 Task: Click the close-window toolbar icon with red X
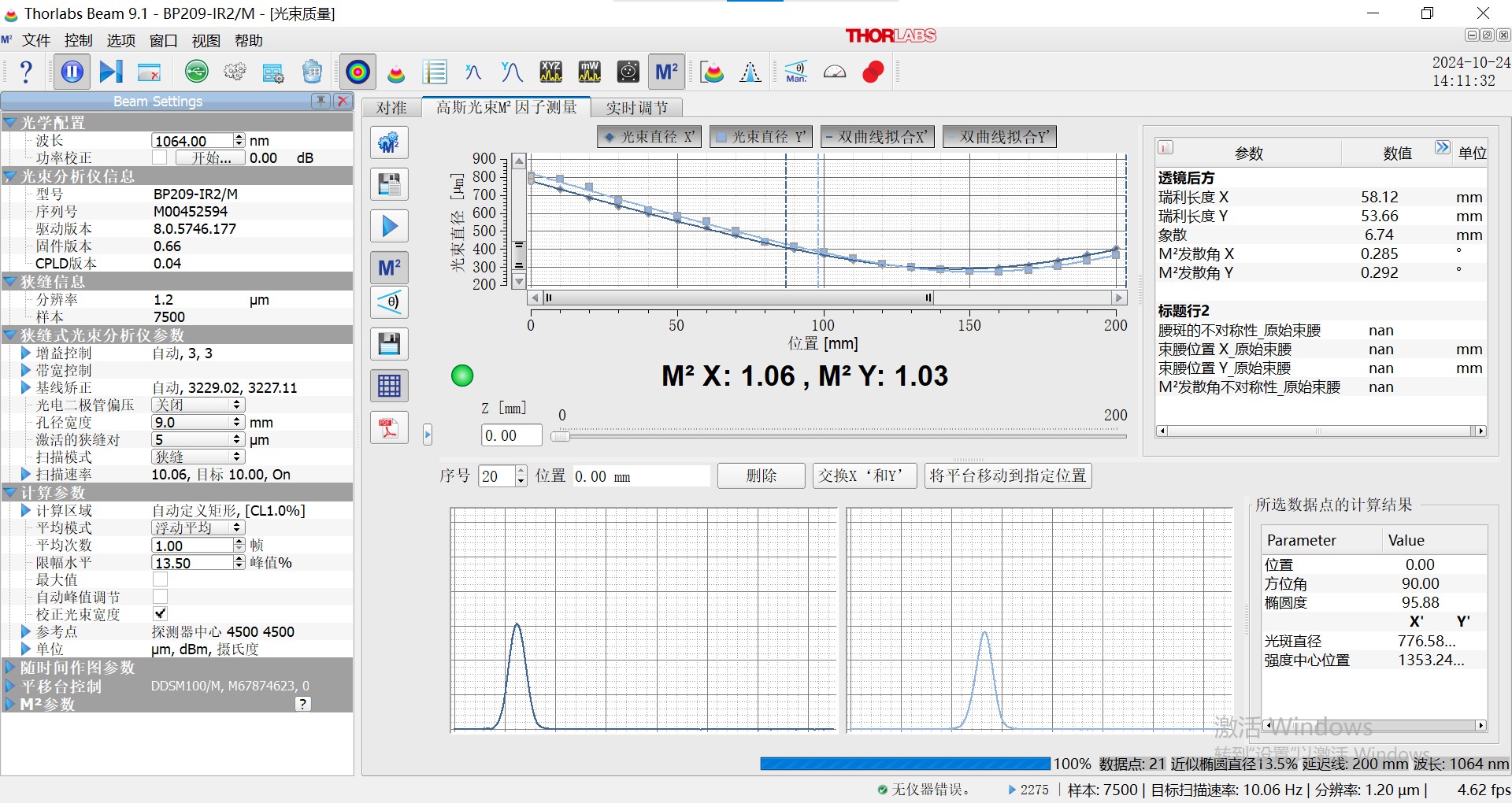[149, 72]
